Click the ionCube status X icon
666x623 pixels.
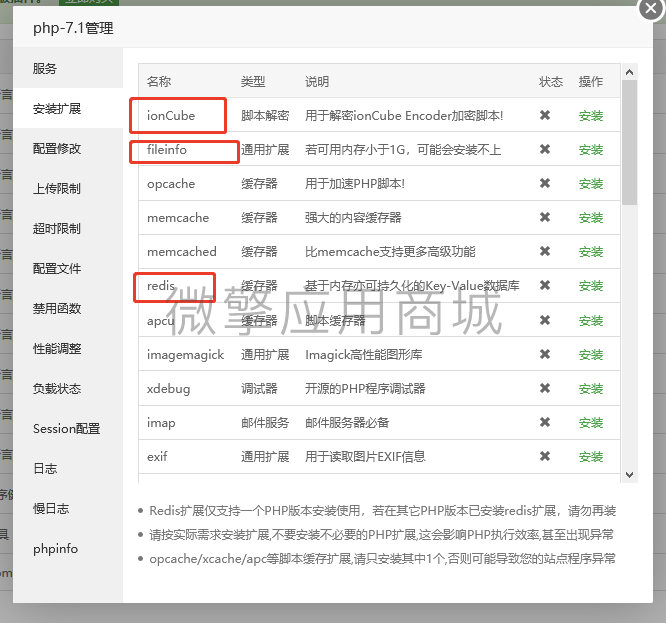545,115
